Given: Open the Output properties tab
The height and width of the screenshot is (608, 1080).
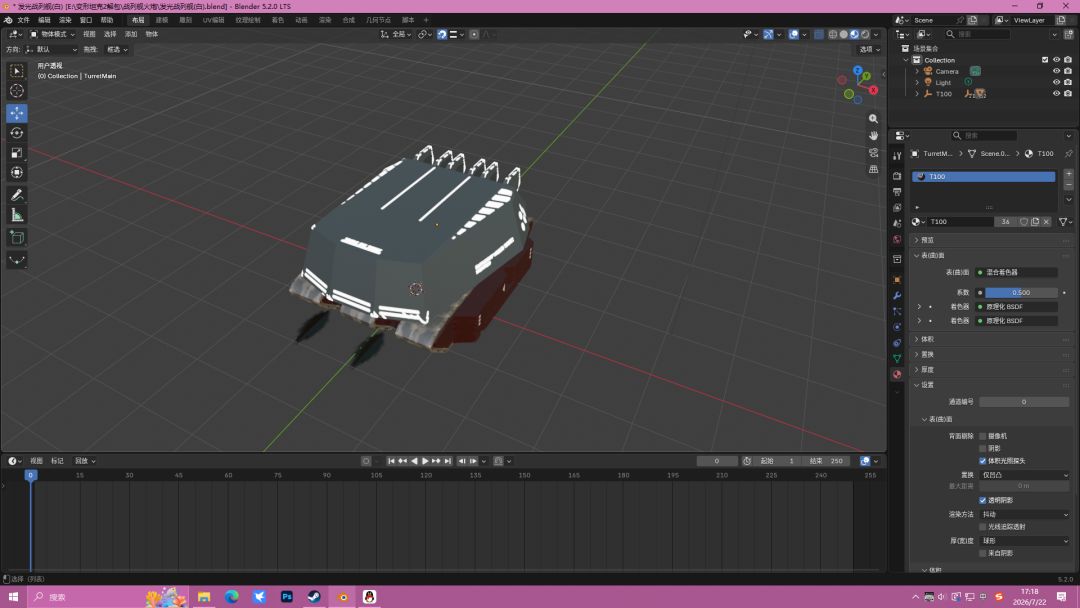Looking at the screenshot, I should pos(897,192).
